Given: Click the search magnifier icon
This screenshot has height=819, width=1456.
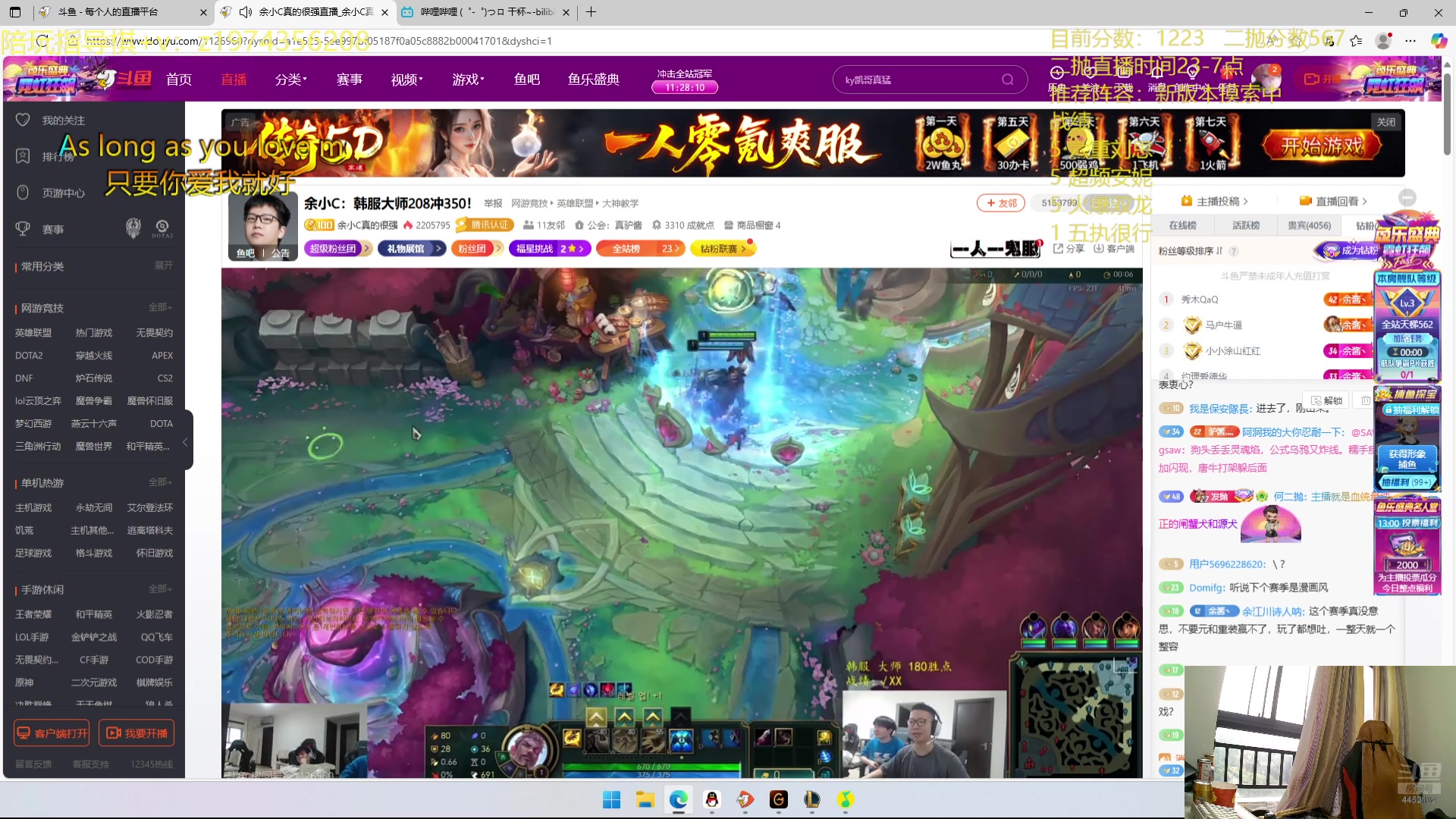Looking at the screenshot, I should coord(1007,80).
